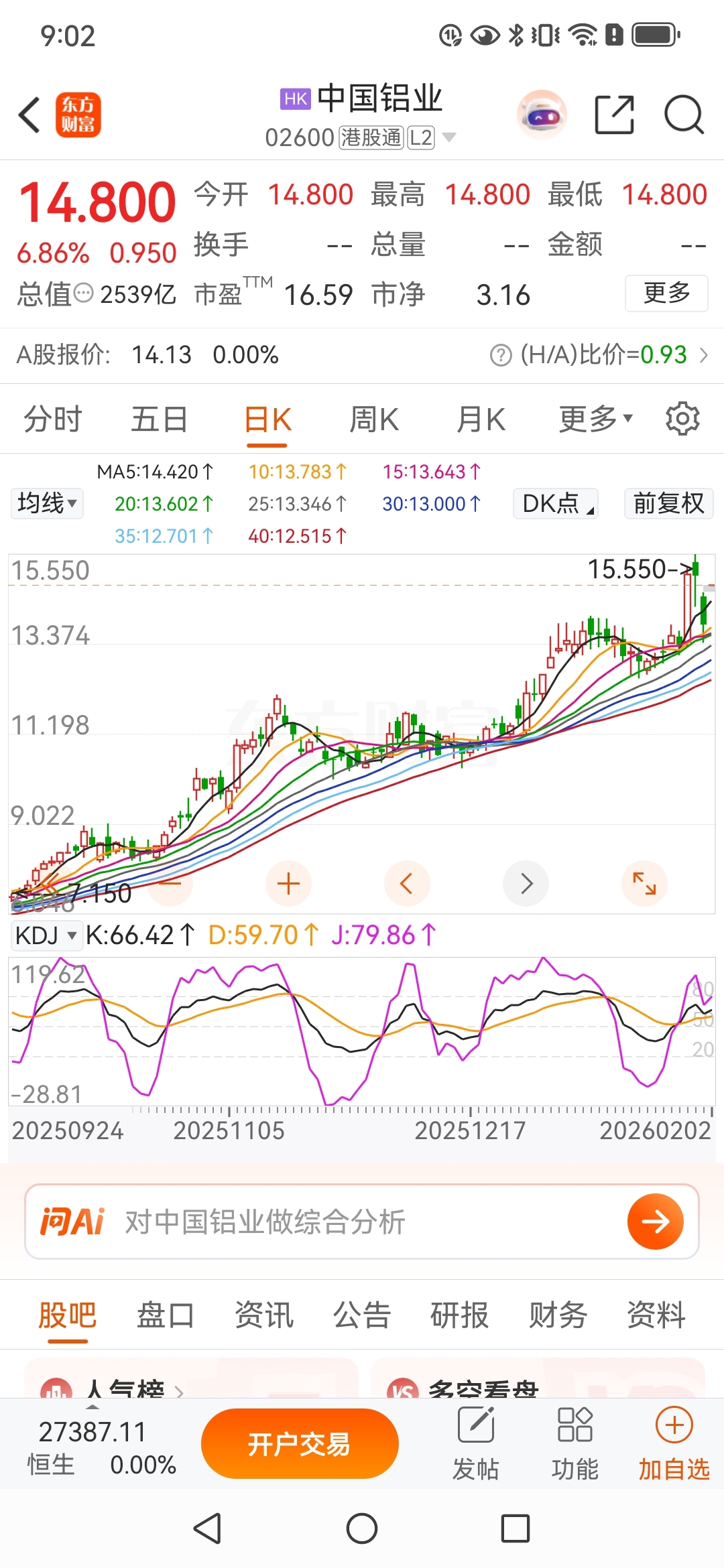724x1568 pixels.
Task: Open chart settings gear icon
Action: 682,419
